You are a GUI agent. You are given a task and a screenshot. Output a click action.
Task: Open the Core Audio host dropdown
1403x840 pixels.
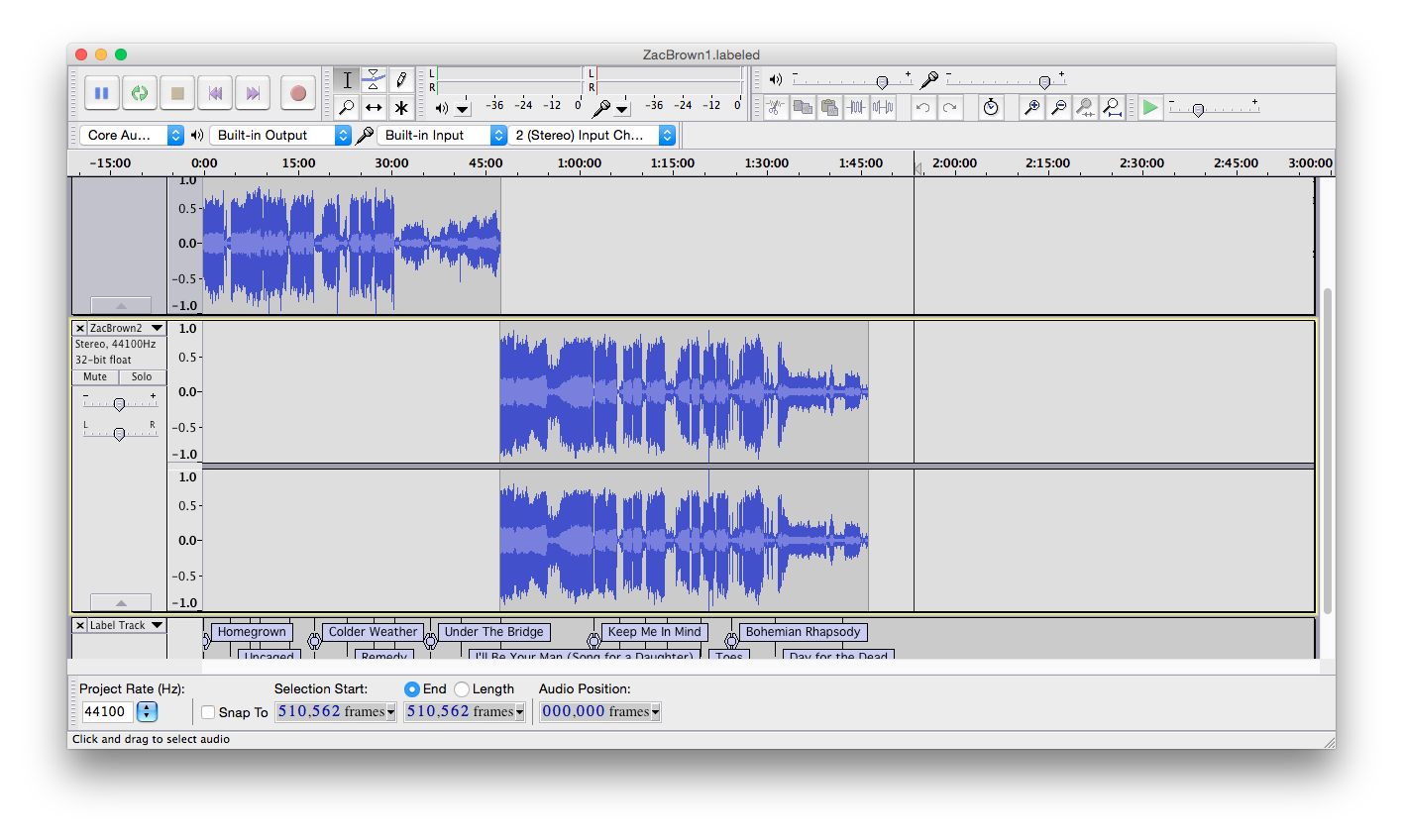tap(132, 135)
